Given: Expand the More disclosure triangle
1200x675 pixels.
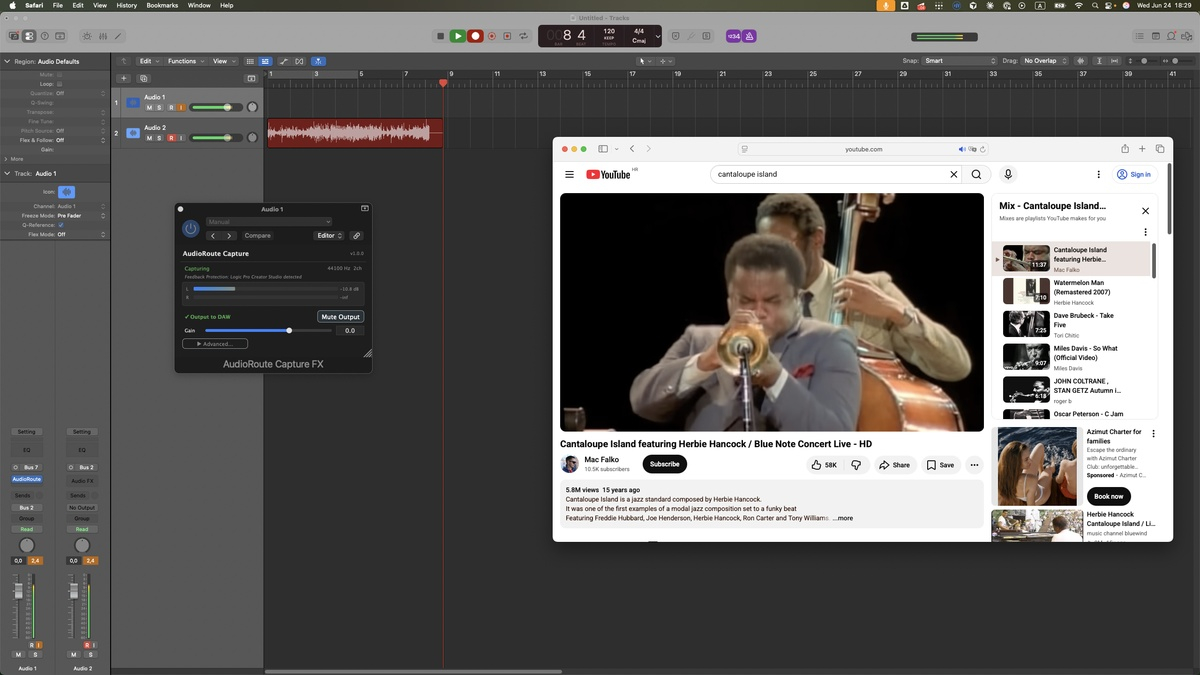Looking at the screenshot, I should click(x=7, y=159).
